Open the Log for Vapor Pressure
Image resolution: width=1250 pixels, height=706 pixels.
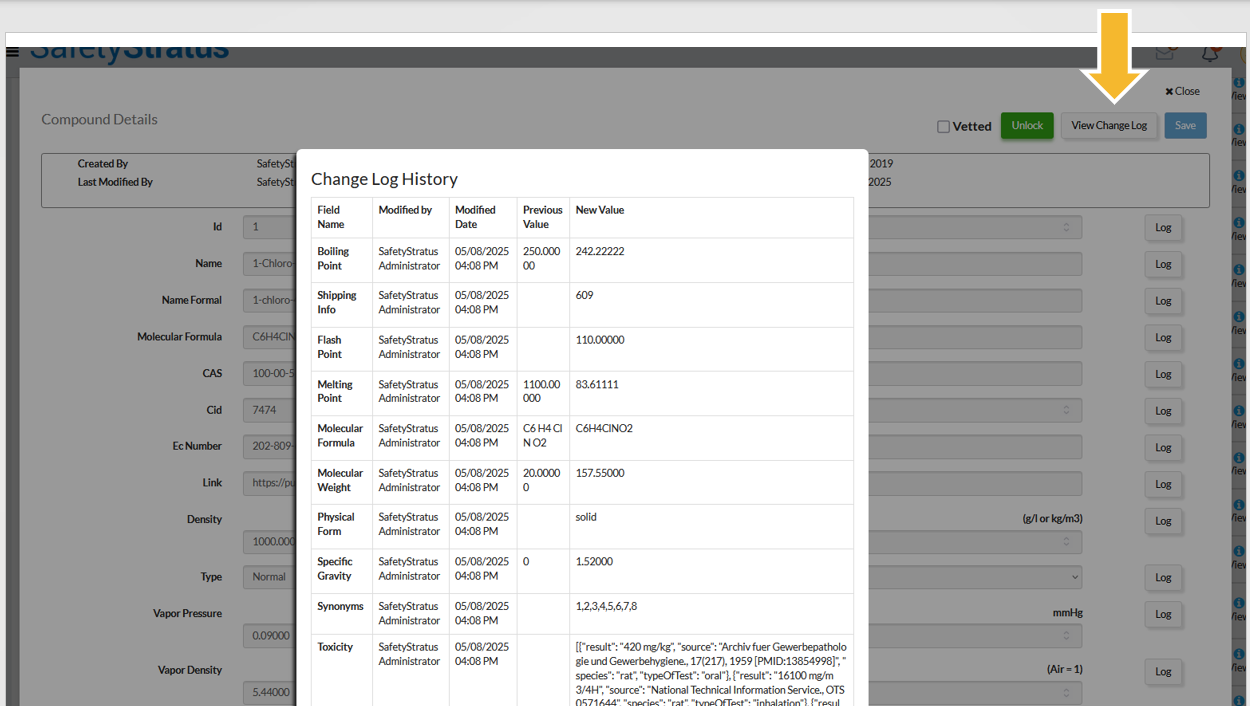[x=1163, y=615]
